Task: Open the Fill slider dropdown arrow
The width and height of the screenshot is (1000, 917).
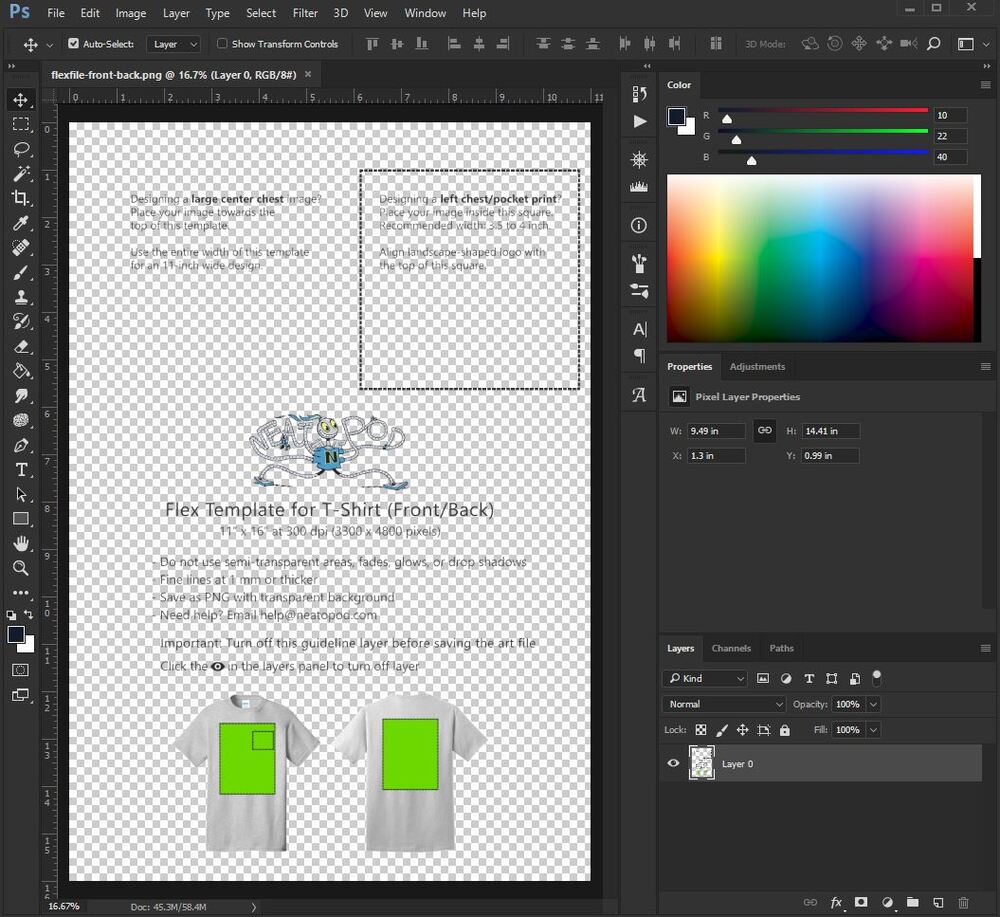Action: point(873,730)
